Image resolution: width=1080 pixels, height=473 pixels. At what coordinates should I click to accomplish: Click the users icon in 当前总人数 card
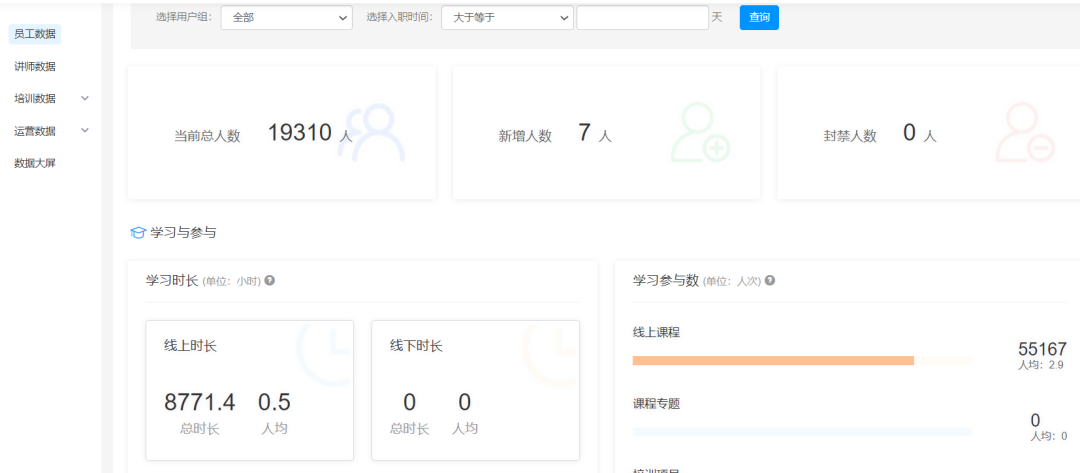pos(371,134)
